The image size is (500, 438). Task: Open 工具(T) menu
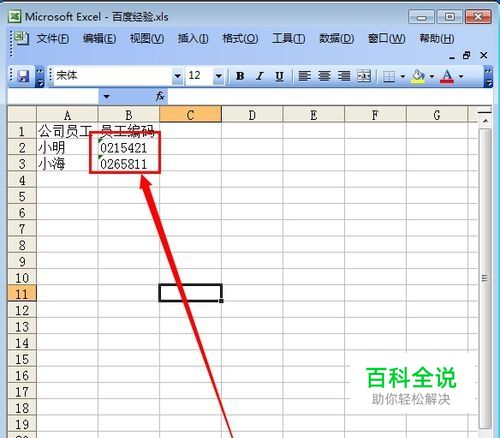(288, 38)
